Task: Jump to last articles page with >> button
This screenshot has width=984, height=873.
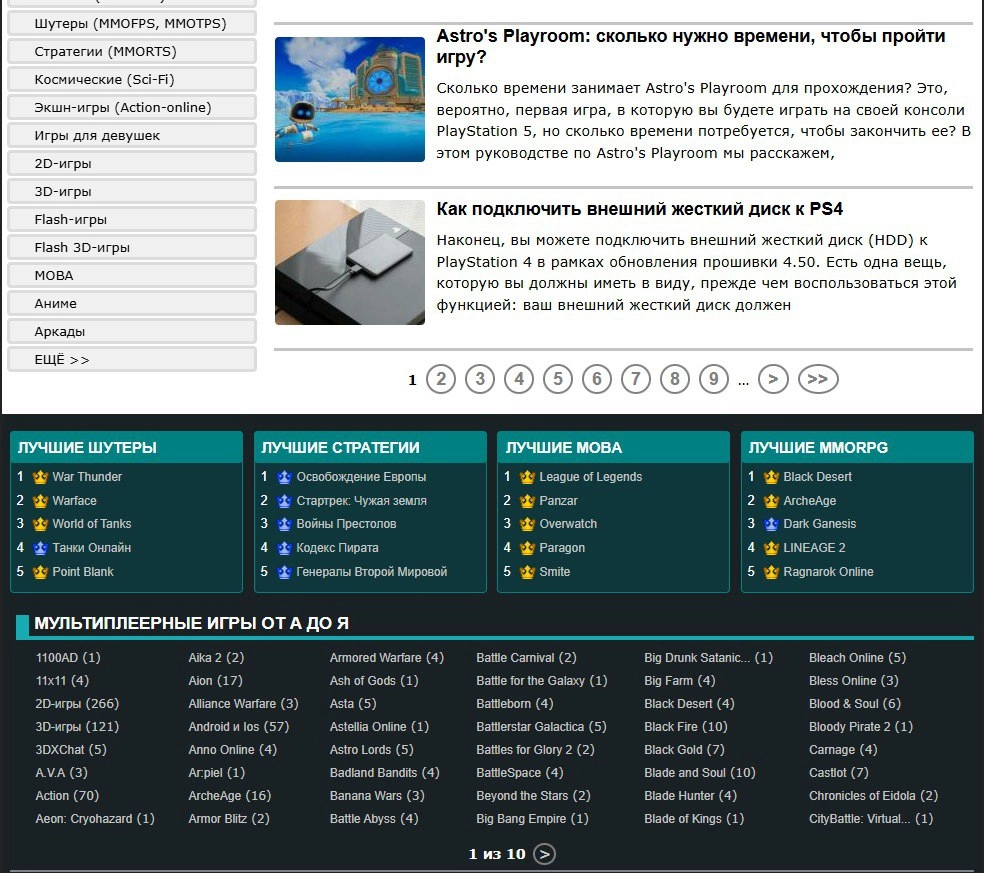Action: click(817, 379)
